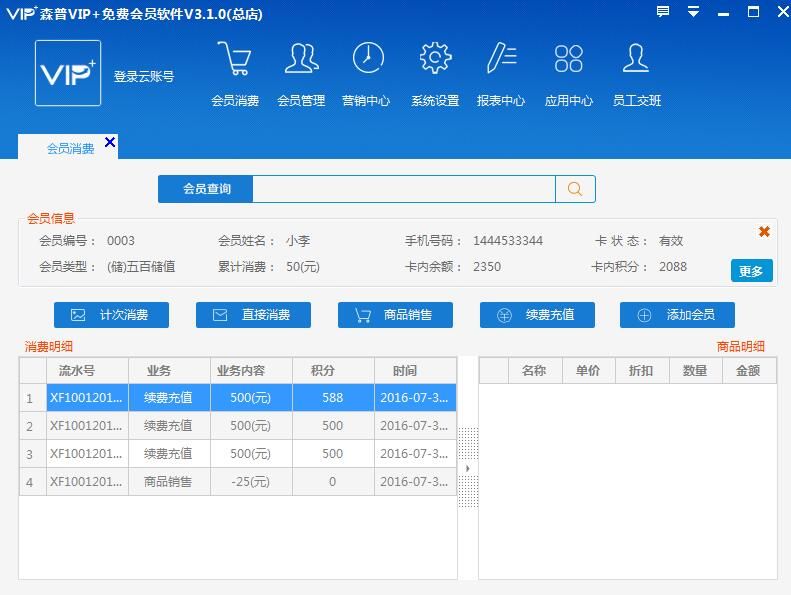Click the VIP+ logo
Image resolution: width=791 pixels, height=595 pixels.
68,73
